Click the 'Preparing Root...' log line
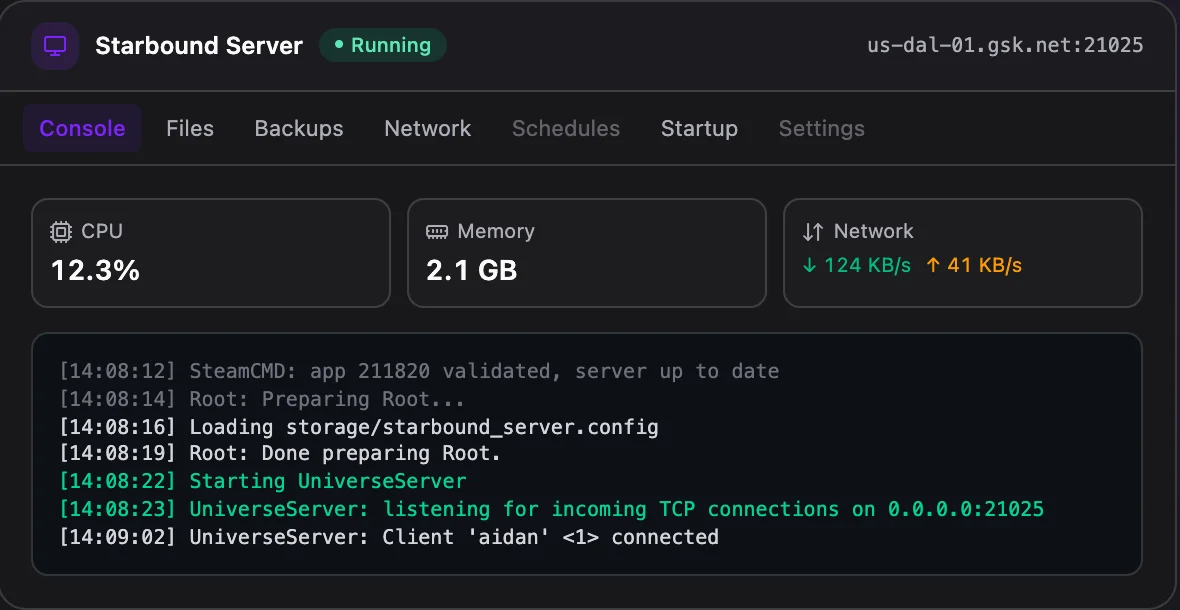Viewport: 1180px width, 610px height. click(x=262, y=399)
